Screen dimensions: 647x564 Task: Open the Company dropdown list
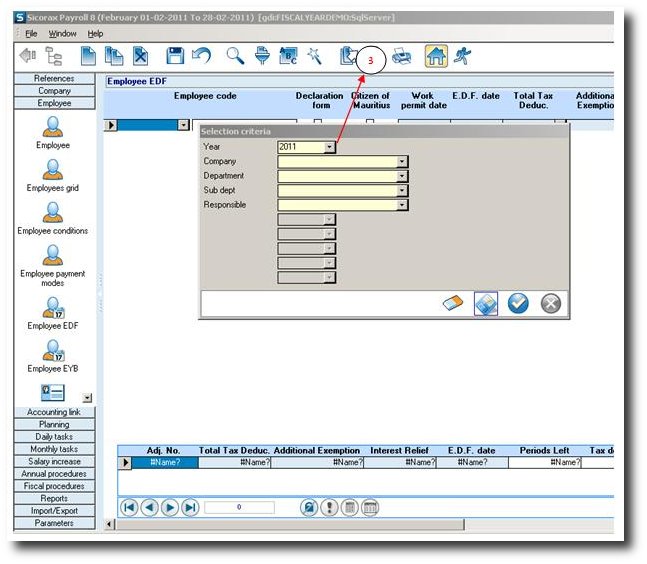(402, 161)
